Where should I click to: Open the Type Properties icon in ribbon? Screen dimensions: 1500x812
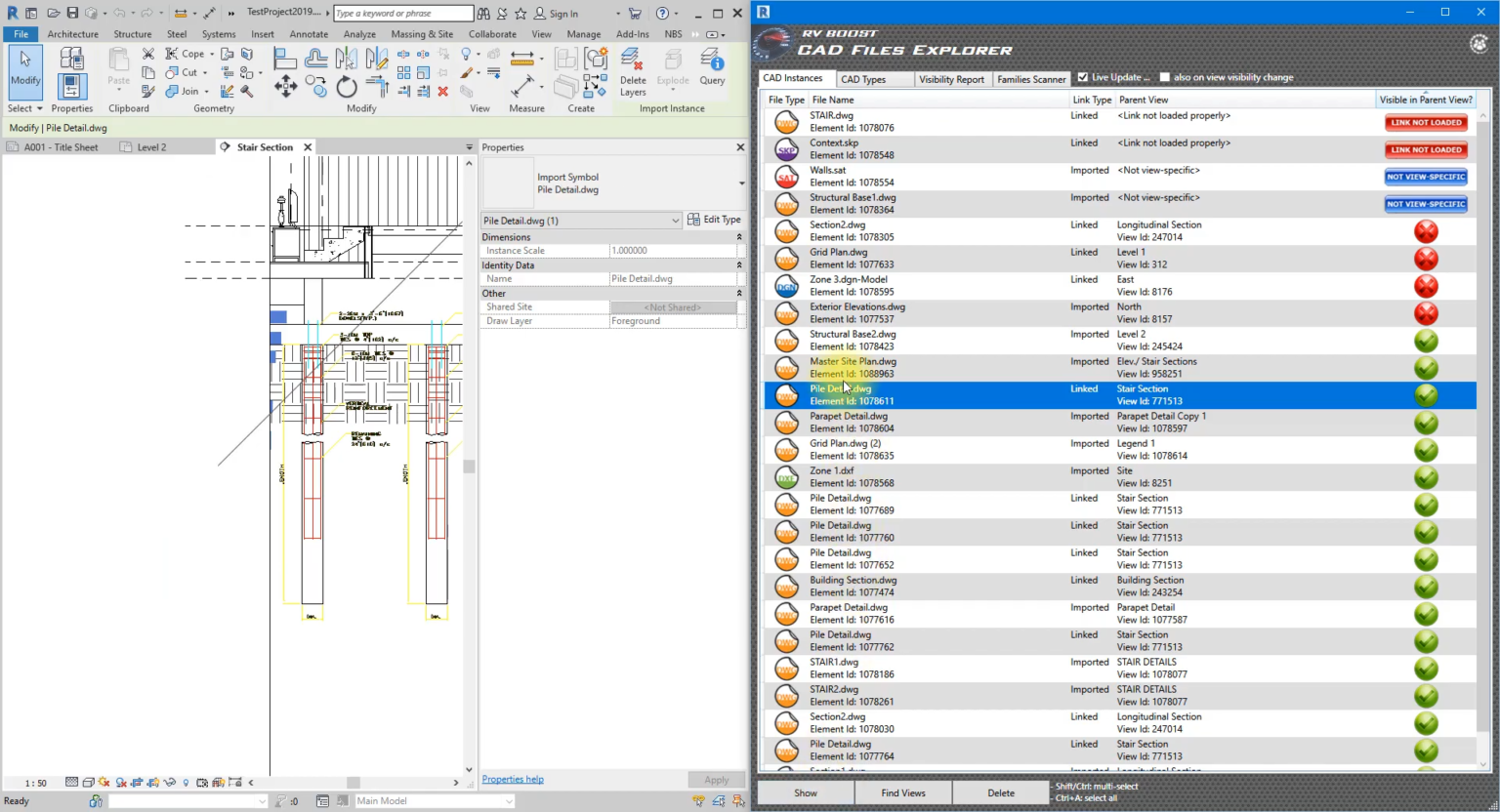(72, 58)
